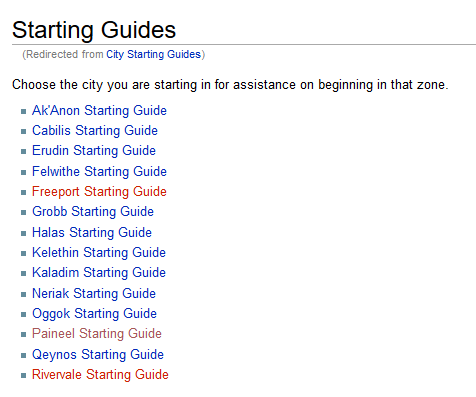Click the red Freeport Starting Guide link

(x=99, y=192)
